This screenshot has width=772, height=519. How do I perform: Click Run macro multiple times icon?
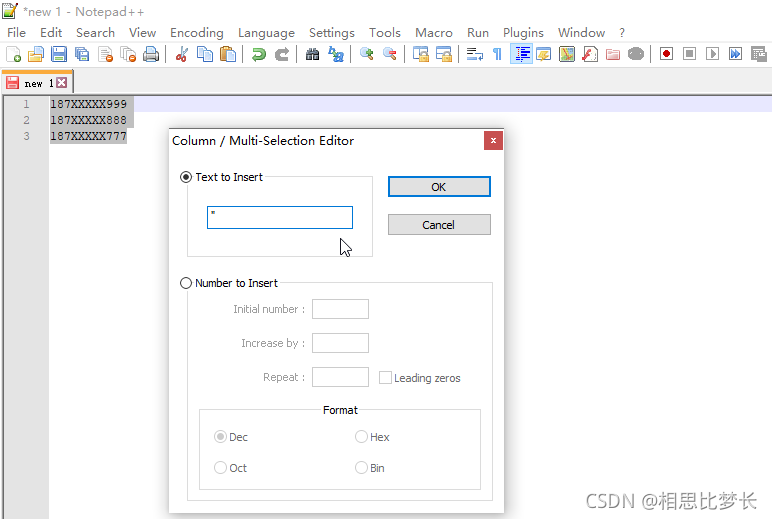click(x=736, y=54)
